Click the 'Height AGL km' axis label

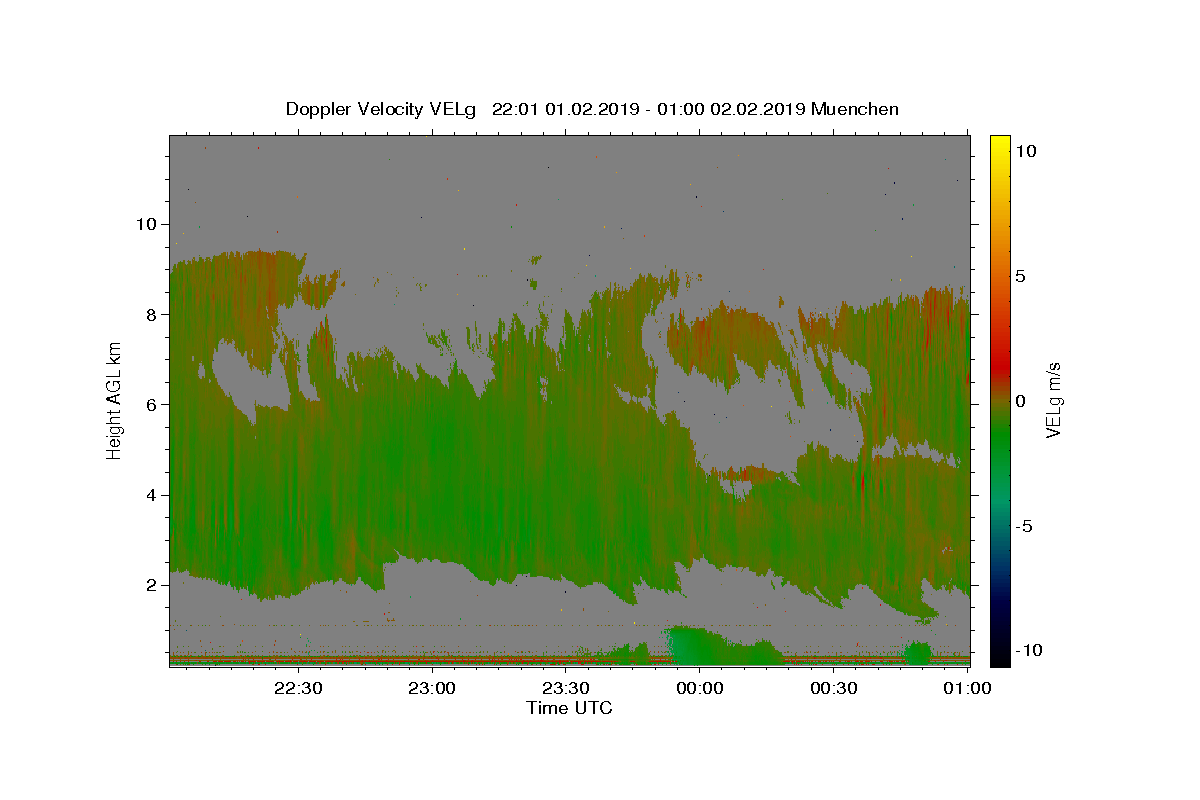click(114, 400)
